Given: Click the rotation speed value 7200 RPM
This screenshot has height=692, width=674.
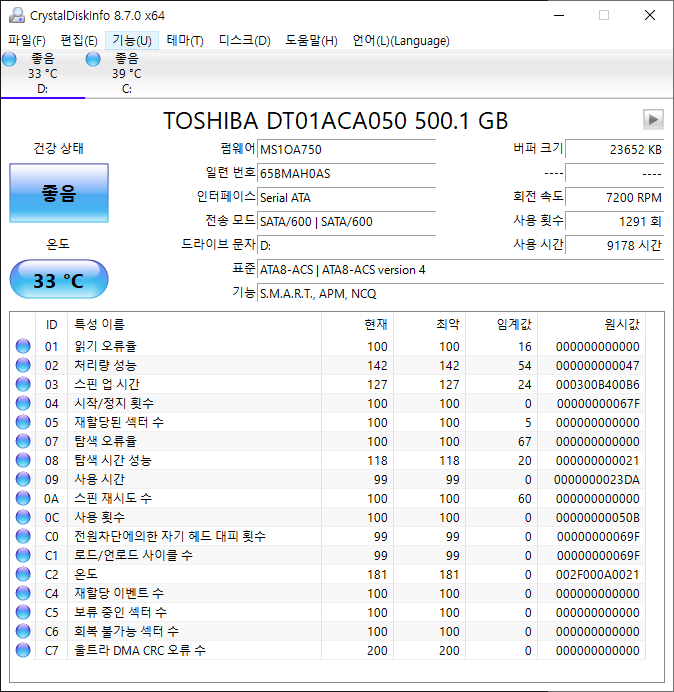Looking at the screenshot, I should pyautogui.click(x=614, y=197).
